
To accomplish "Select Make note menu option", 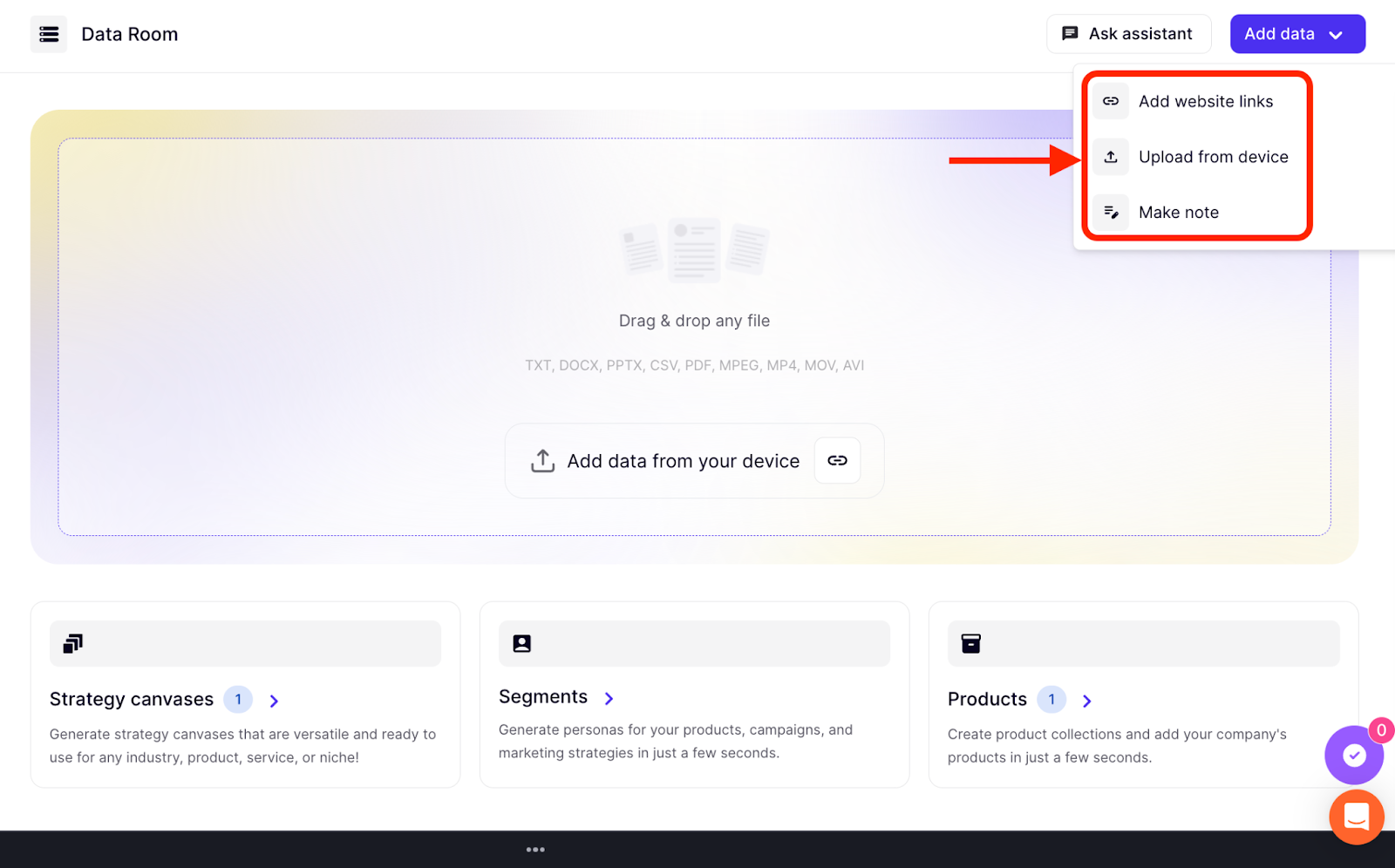I will coord(1178,213).
